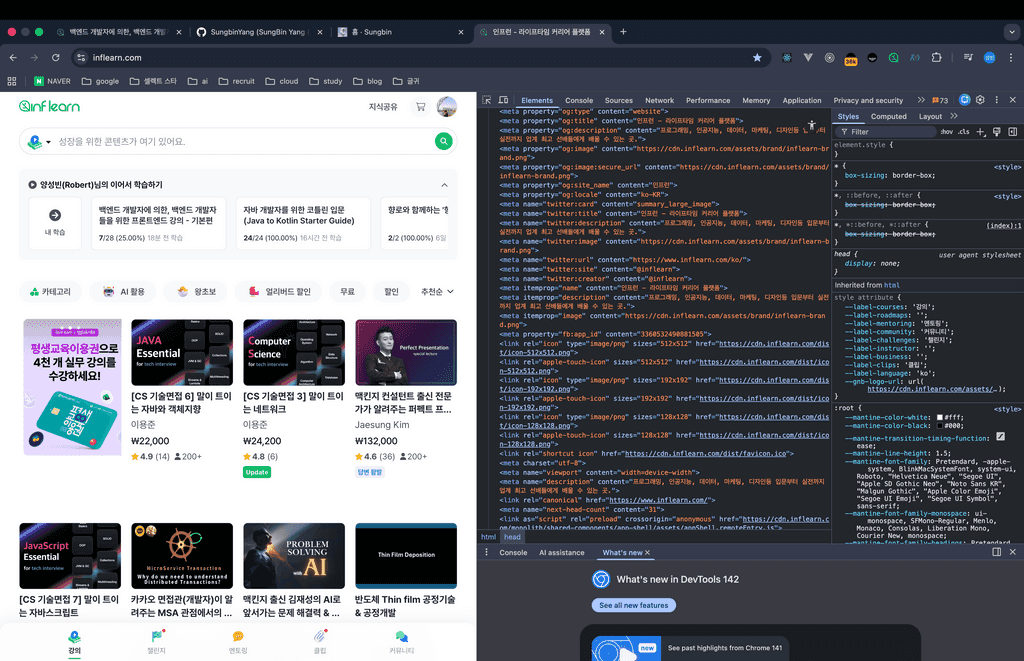Viewport: 1024px width, 661px height.
Task: Click the new style rule plus icon
Action: pyautogui.click(x=981, y=131)
